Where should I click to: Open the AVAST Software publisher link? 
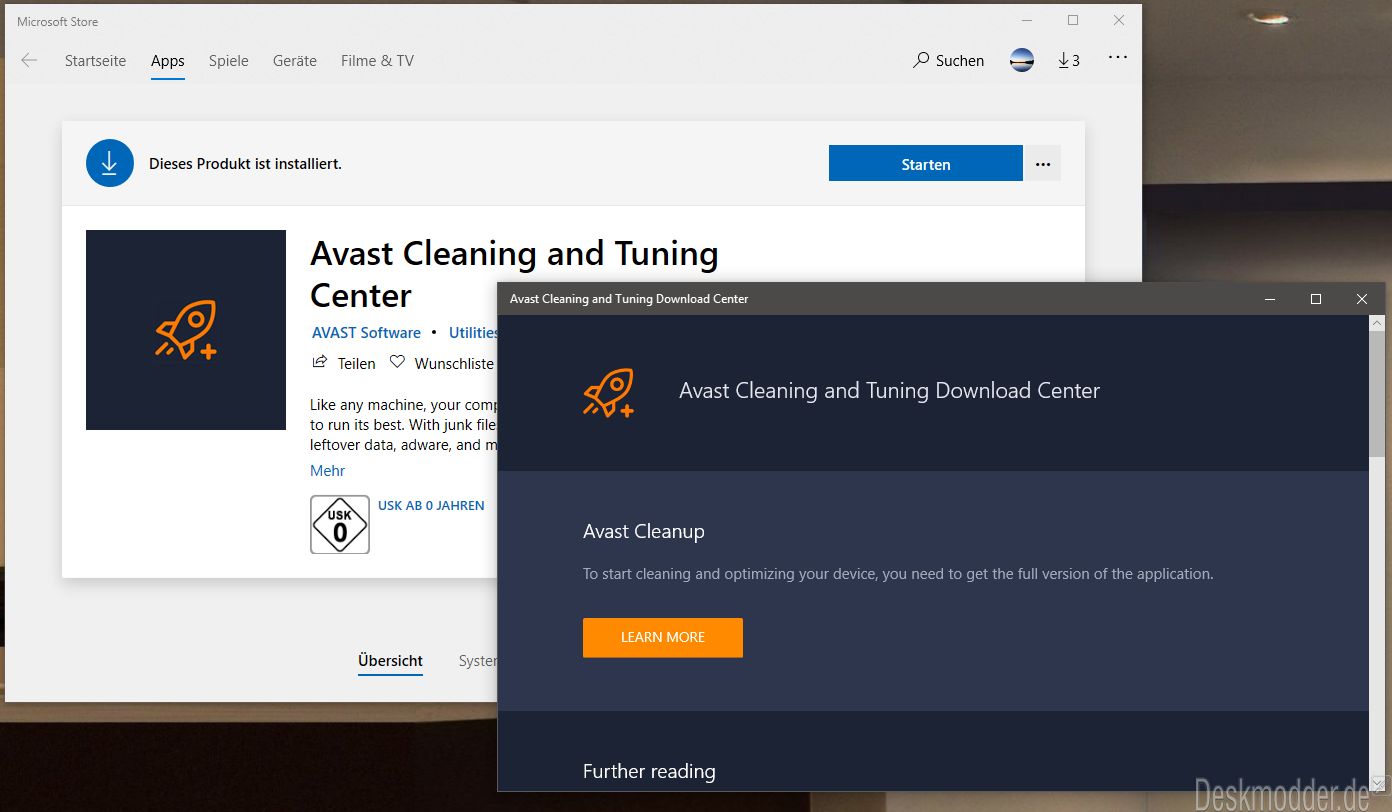[x=366, y=333]
